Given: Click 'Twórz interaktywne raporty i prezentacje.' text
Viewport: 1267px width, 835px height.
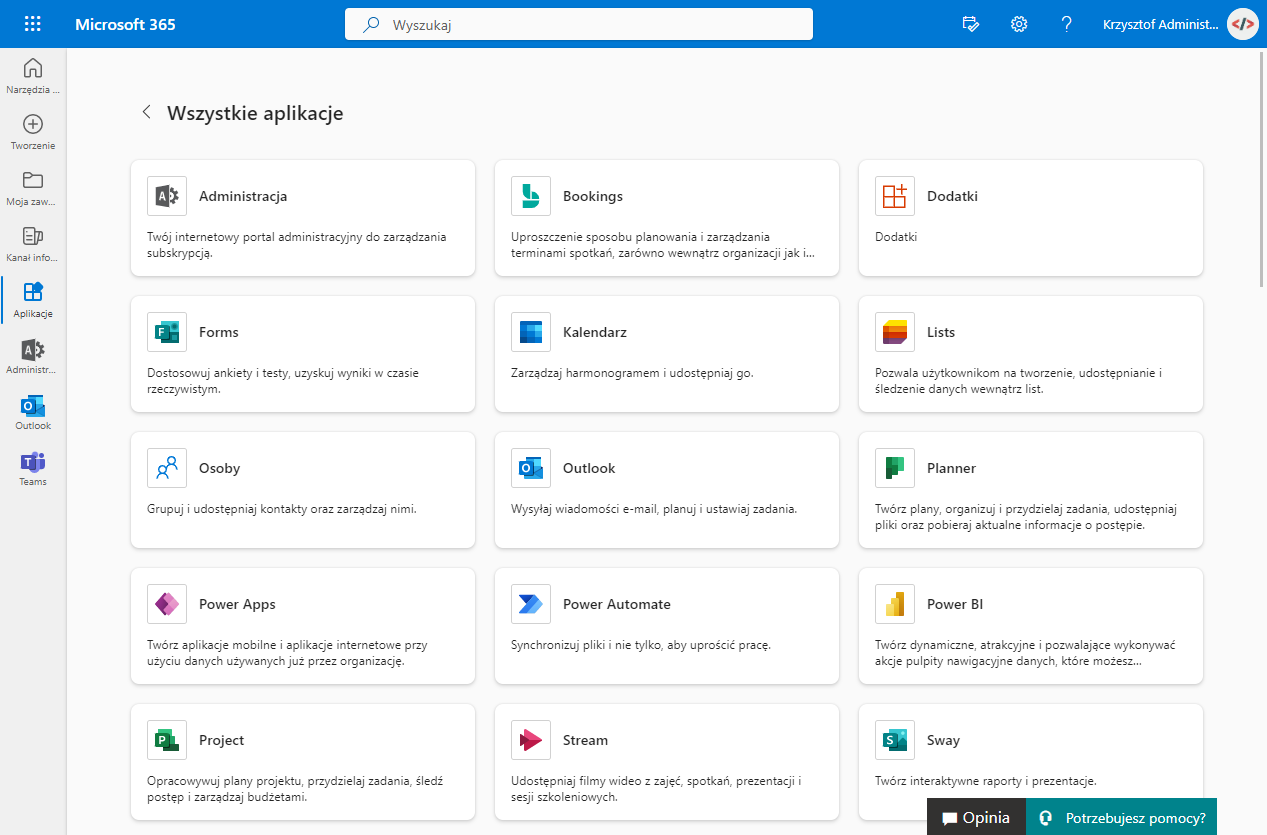Looking at the screenshot, I should point(986,781).
